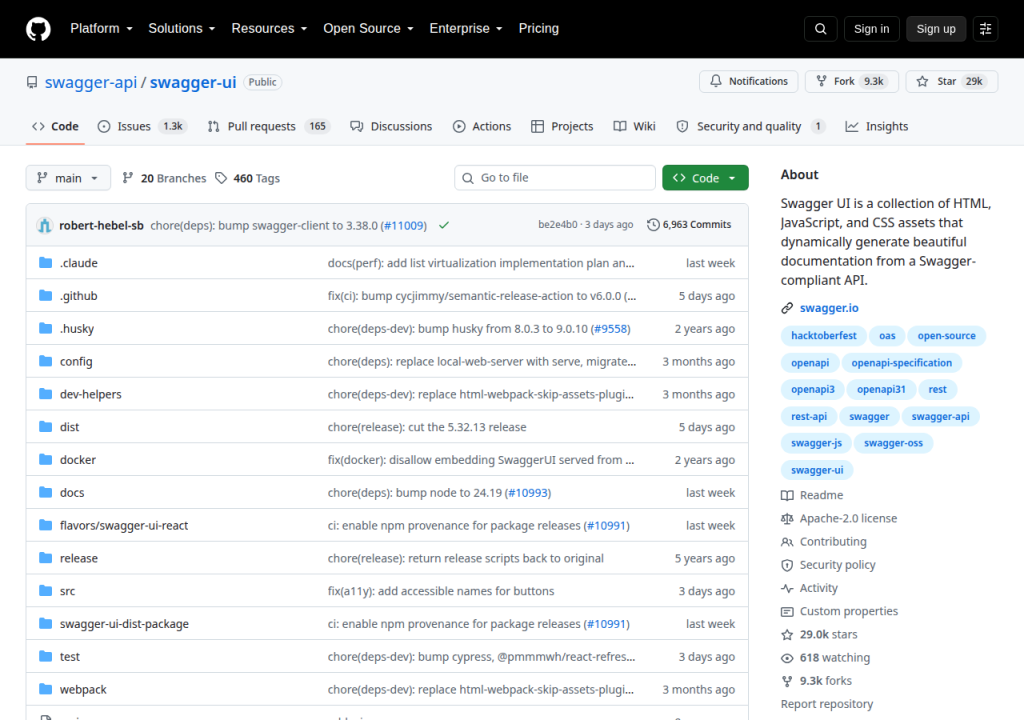This screenshot has height=720, width=1024.
Task: Click the dist folder icon
Action: point(45,427)
